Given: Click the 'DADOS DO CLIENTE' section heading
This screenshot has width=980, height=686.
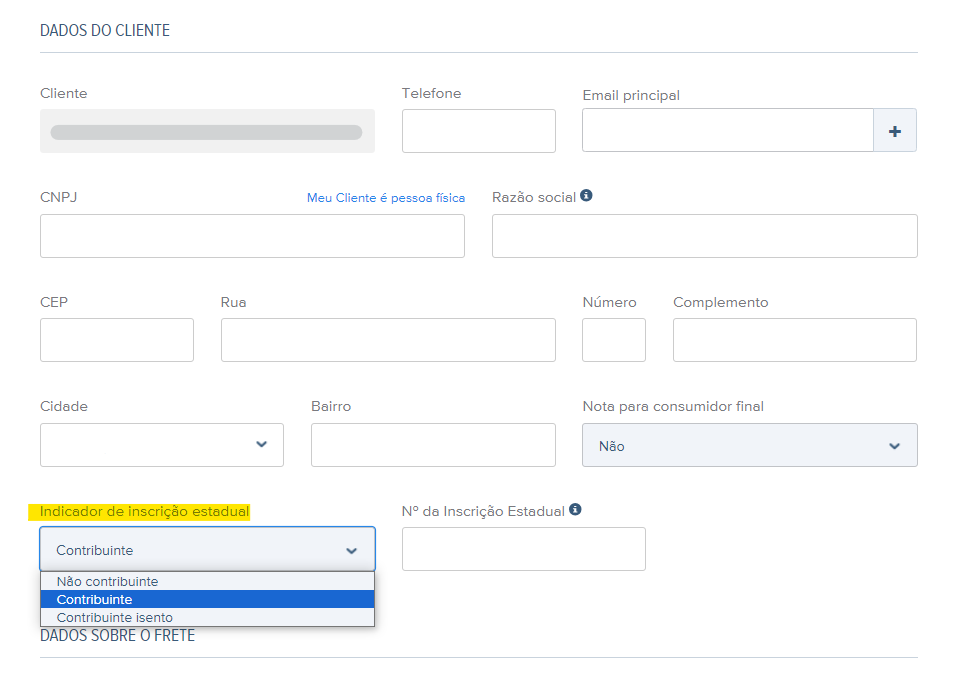Looking at the screenshot, I should pos(105,31).
